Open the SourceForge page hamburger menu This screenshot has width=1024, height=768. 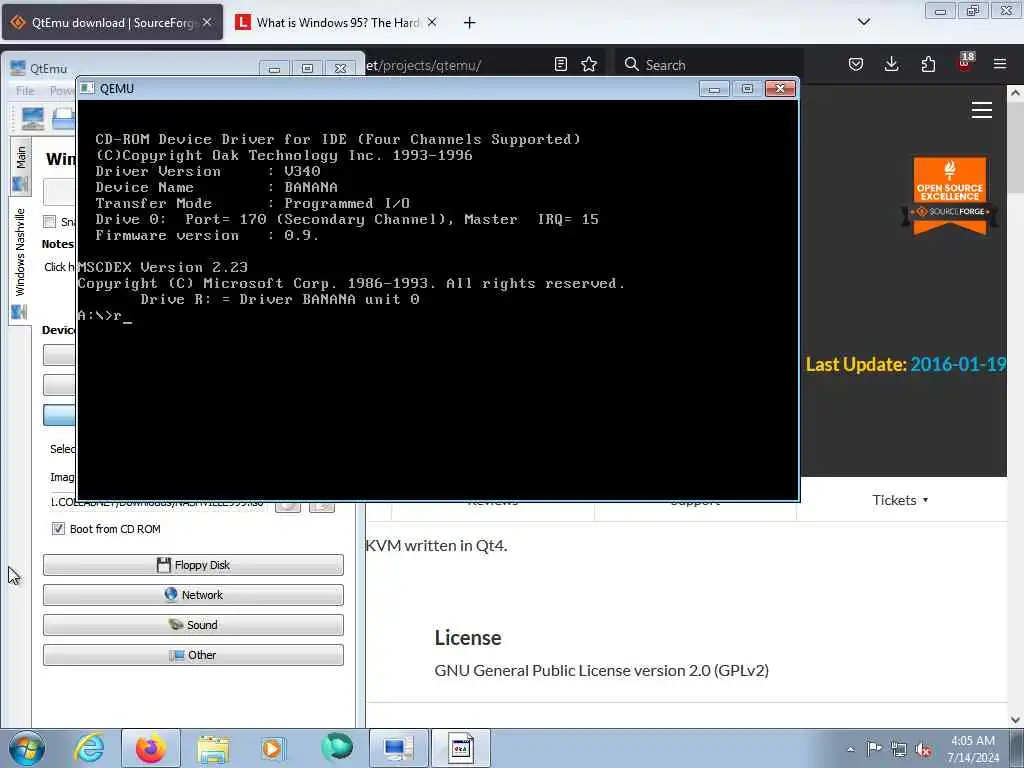click(982, 110)
